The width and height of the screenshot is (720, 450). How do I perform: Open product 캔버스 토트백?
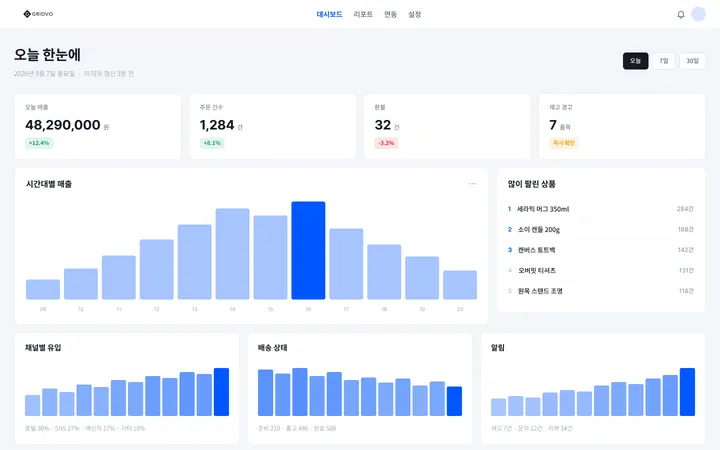(601, 250)
